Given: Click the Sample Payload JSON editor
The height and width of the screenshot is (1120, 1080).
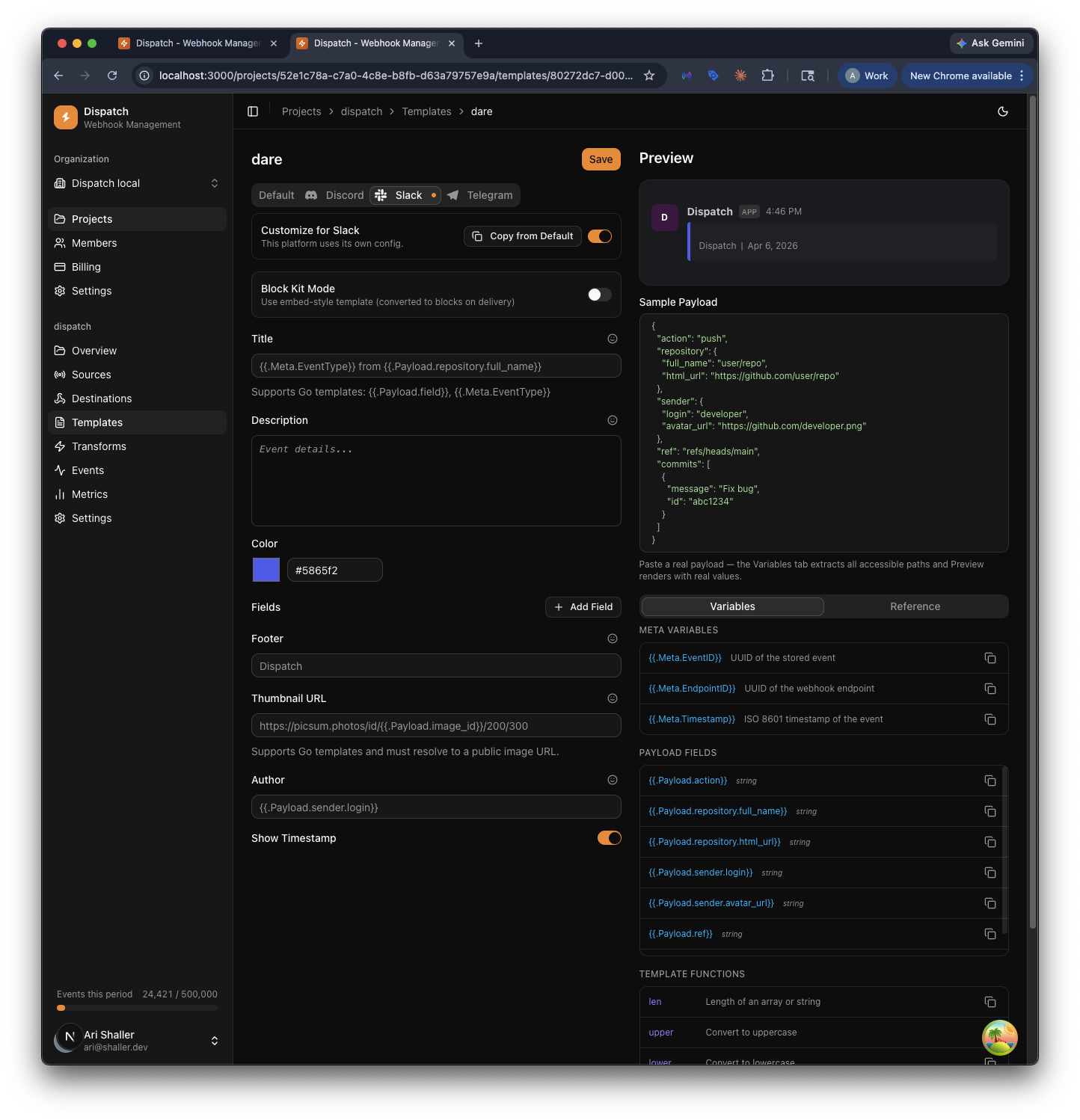Looking at the screenshot, I should (823, 433).
